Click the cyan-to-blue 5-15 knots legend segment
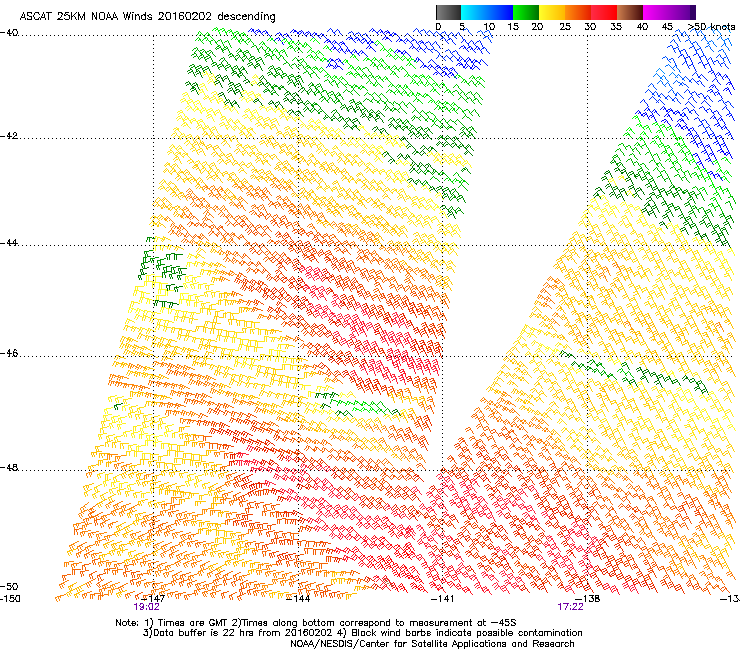 tap(487, 12)
